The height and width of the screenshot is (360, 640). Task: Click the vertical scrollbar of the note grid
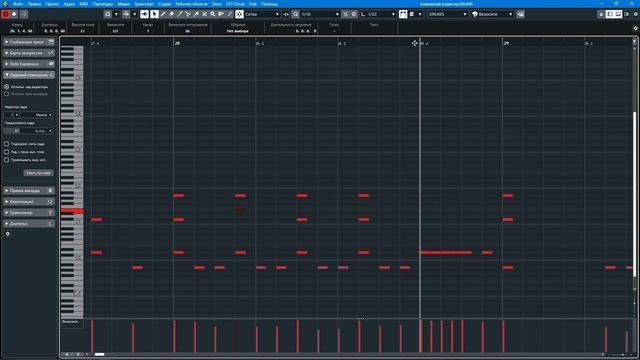pyautogui.click(x=634, y=194)
